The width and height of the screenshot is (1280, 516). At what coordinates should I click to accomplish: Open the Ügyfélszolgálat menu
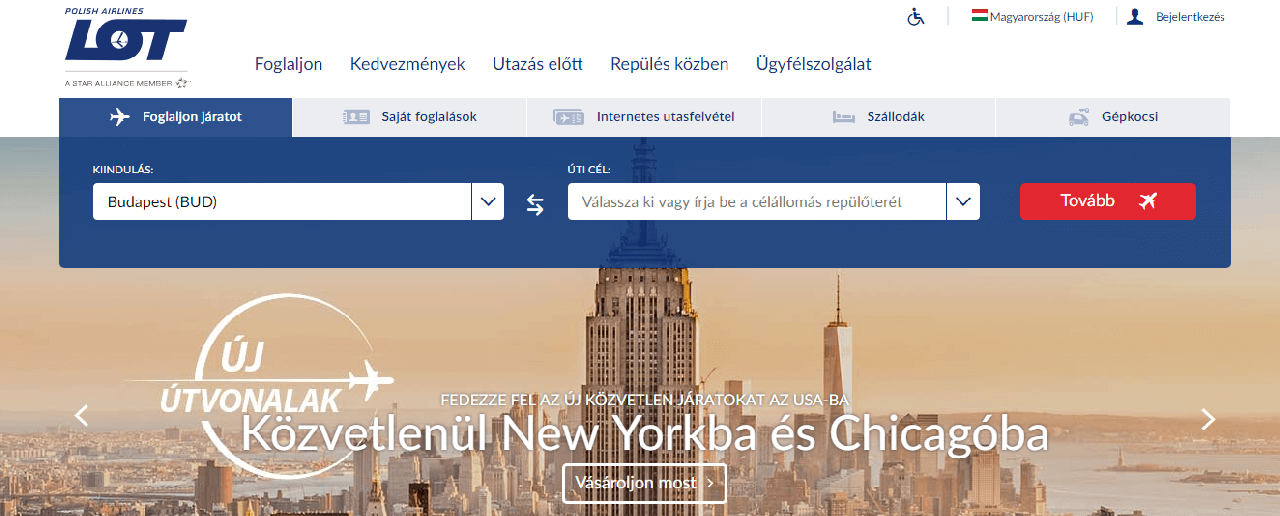click(813, 64)
